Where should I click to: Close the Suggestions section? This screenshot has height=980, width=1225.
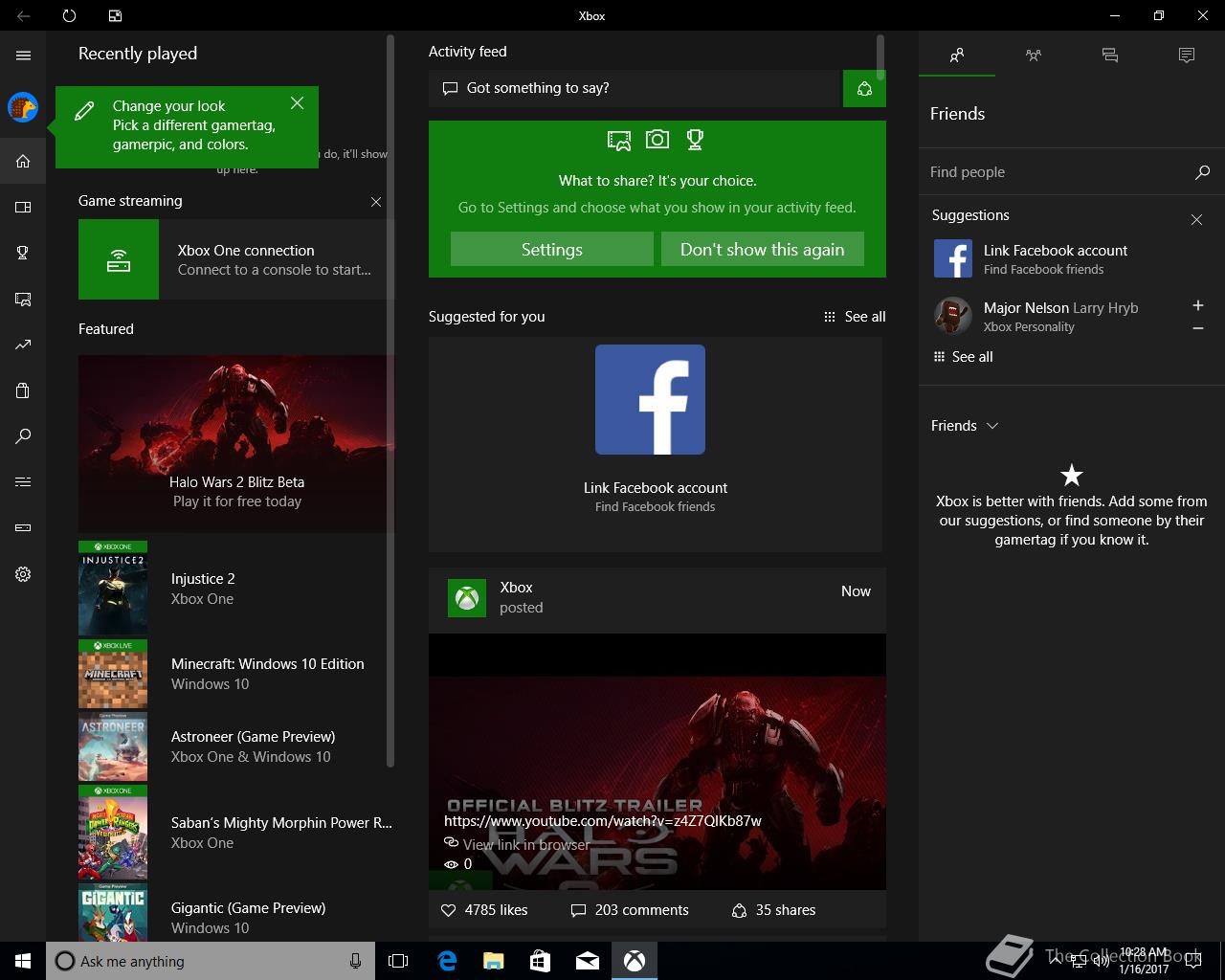coord(1196,220)
